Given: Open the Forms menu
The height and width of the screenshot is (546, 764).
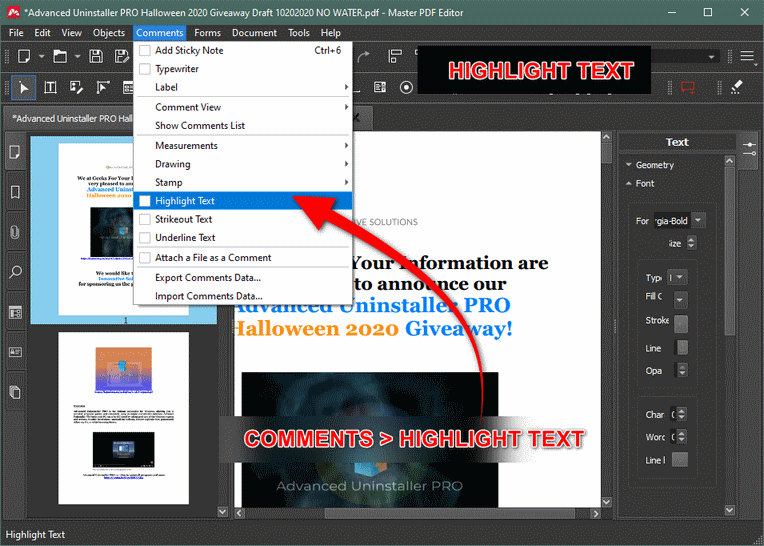Looking at the screenshot, I should 208,33.
